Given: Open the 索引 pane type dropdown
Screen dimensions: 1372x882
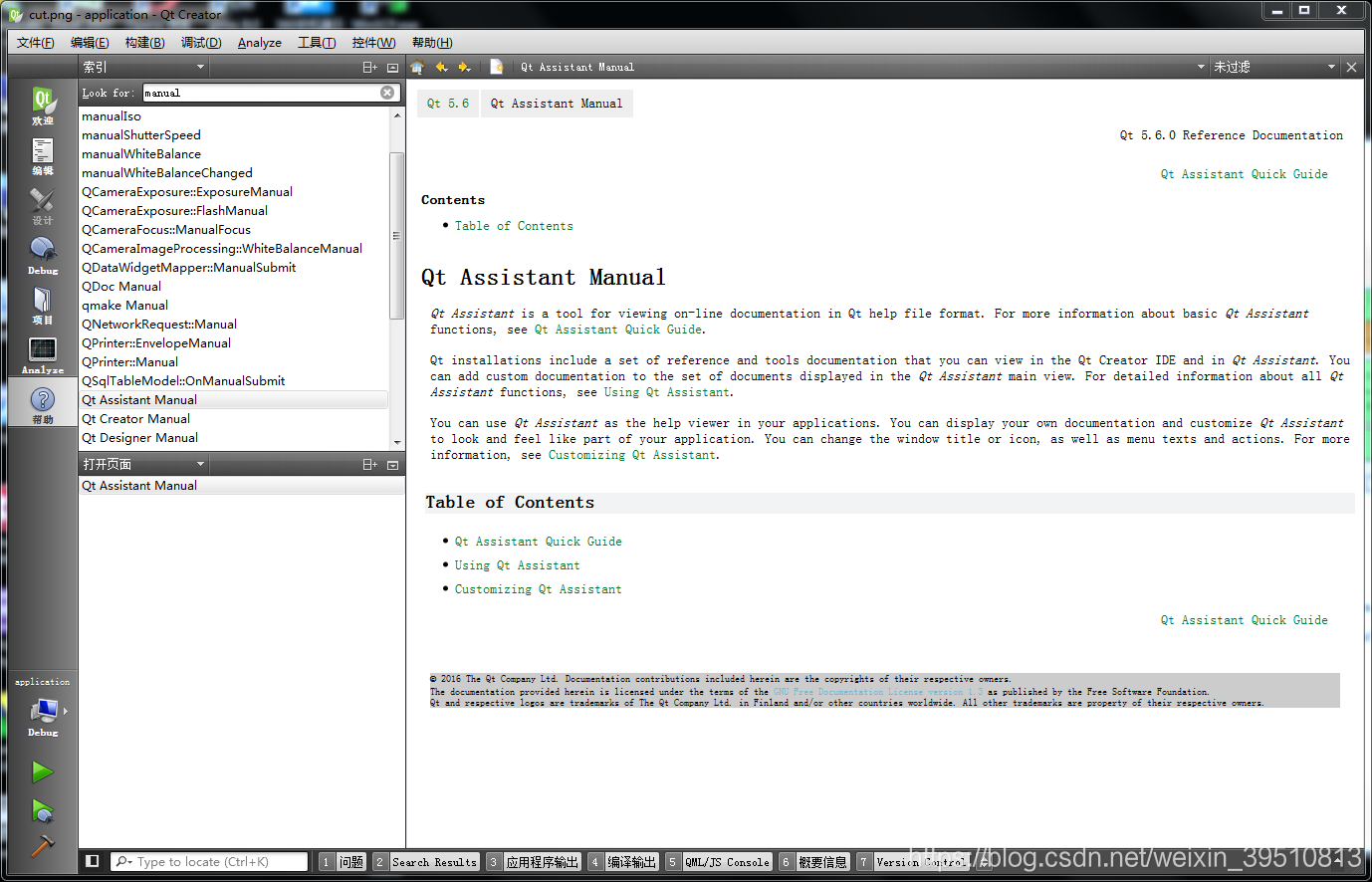Looking at the screenshot, I should (x=142, y=67).
